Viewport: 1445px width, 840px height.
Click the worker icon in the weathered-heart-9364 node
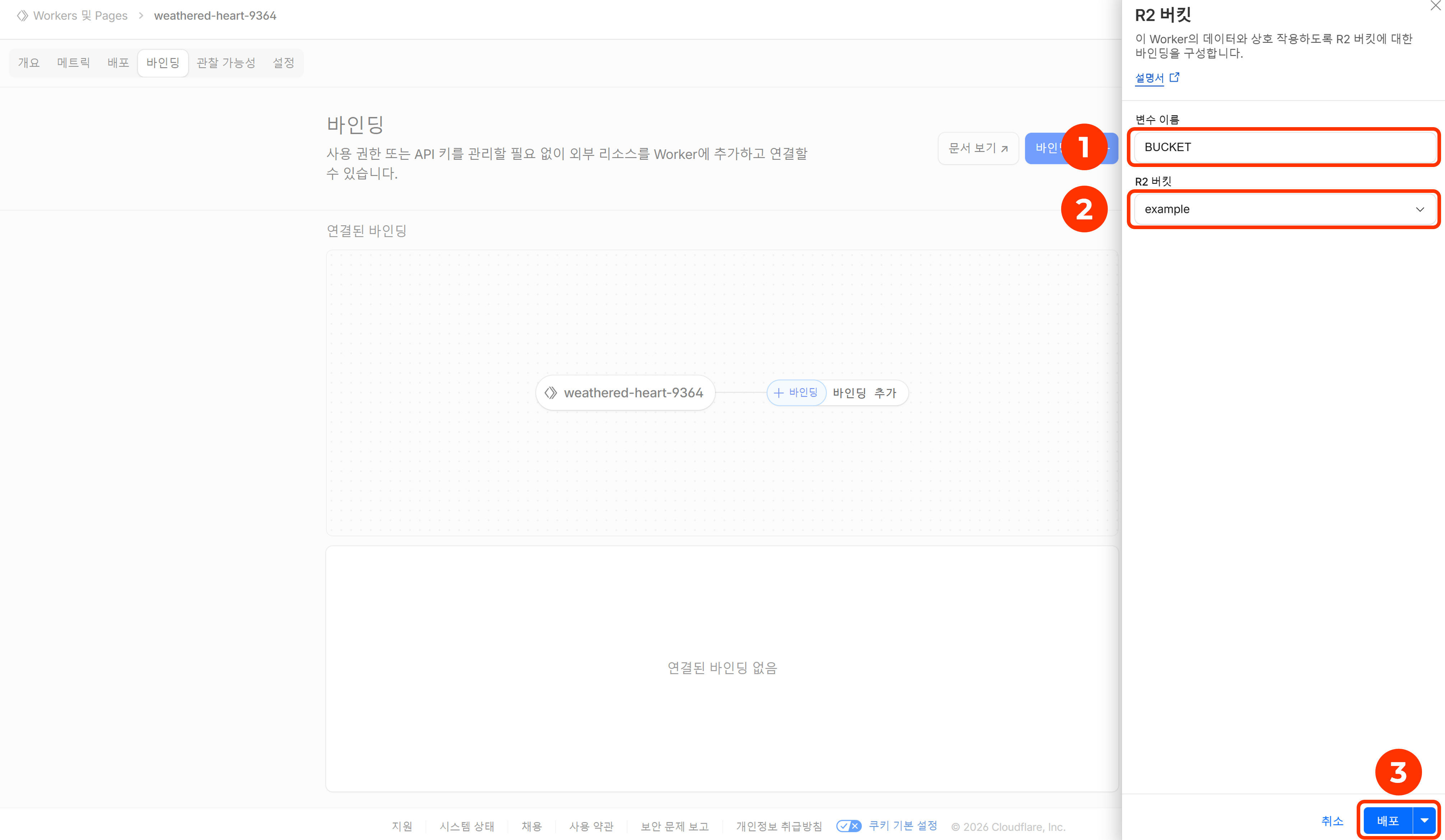click(x=550, y=393)
